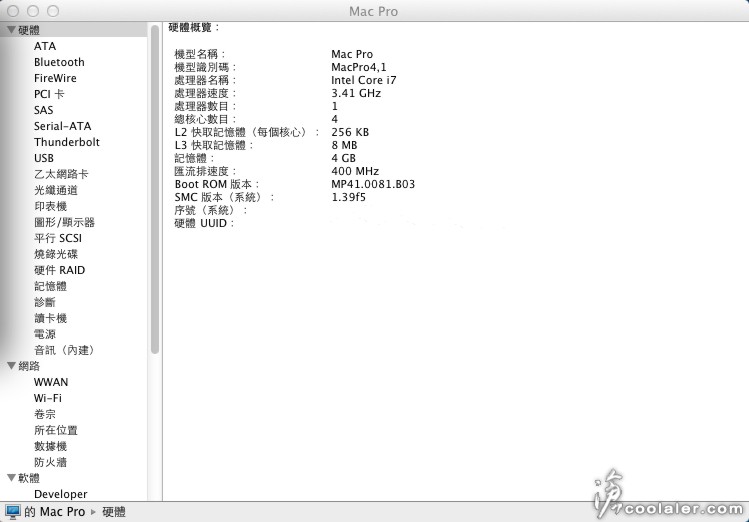This screenshot has height=522, width=749.
Task: Open 防火牆 entry
Action: pyautogui.click(x=50, y=462)
